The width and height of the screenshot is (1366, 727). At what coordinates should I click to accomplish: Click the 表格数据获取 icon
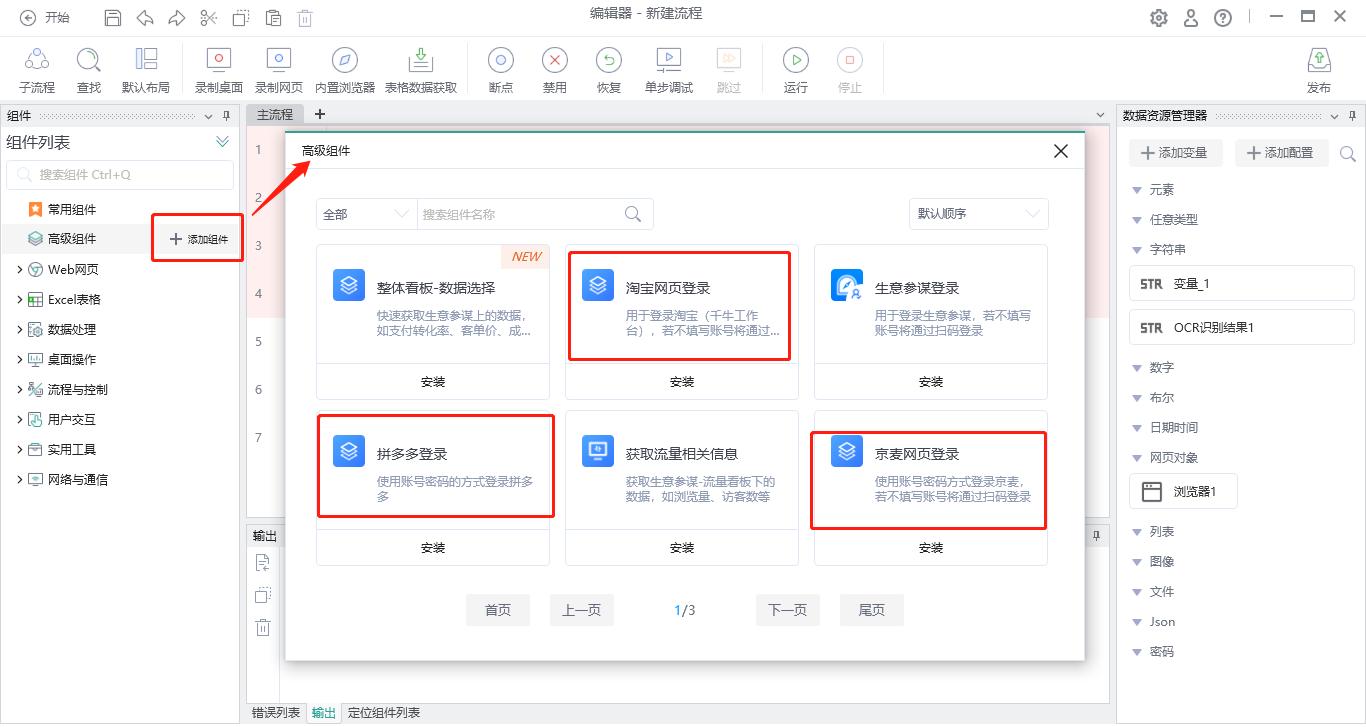click(421, 60)
